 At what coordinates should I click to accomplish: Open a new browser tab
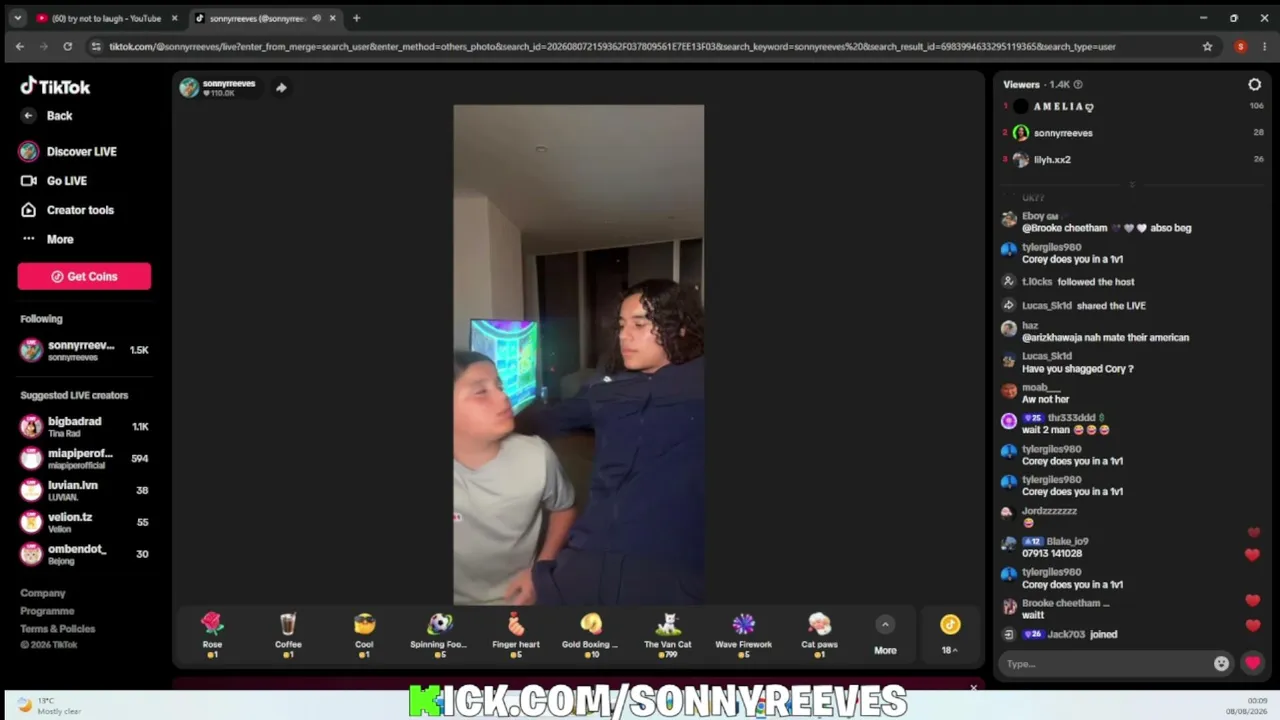click(x=356, y=18)
